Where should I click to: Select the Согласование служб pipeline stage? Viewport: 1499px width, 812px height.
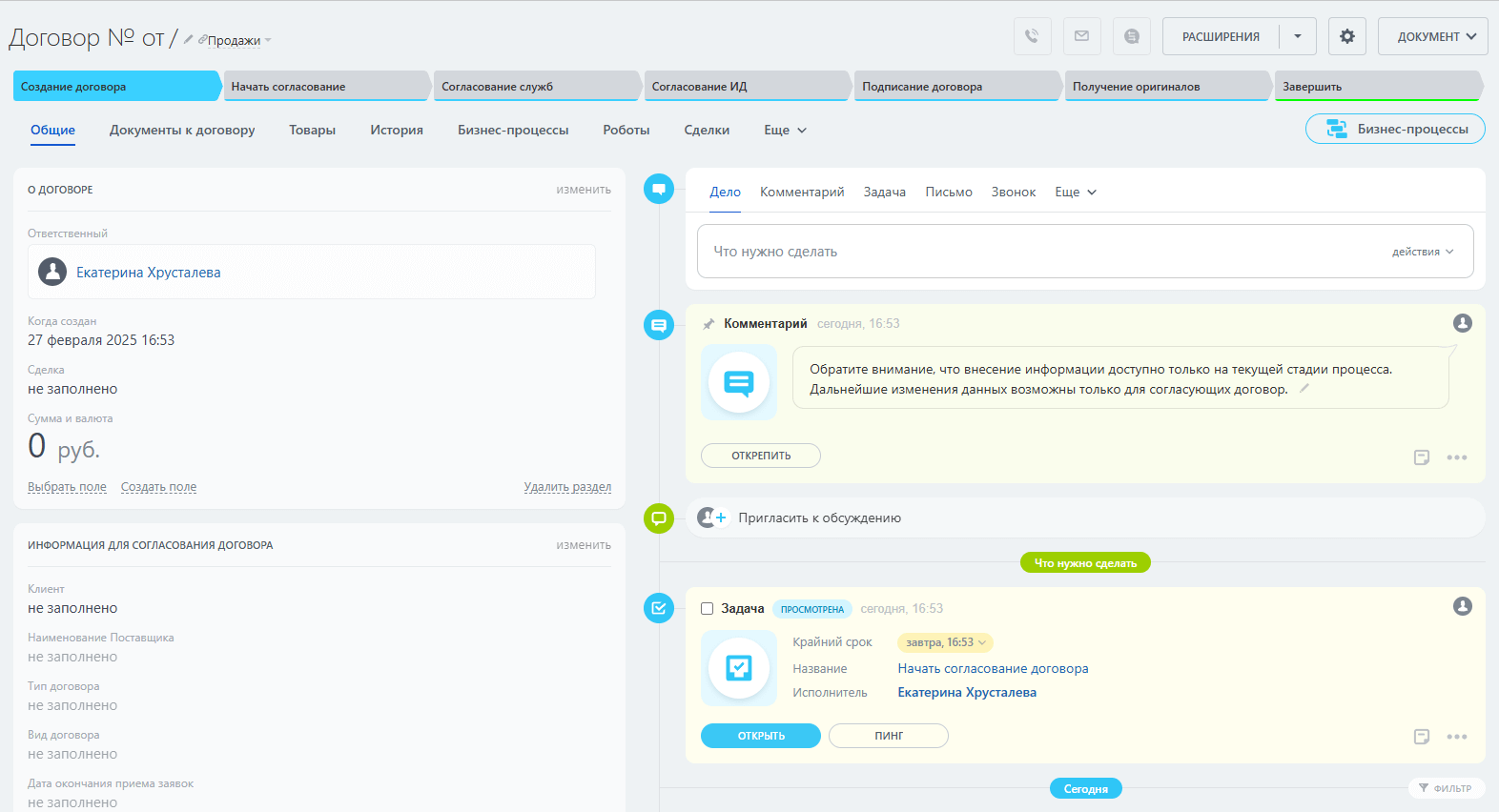(x=534, y=87)
